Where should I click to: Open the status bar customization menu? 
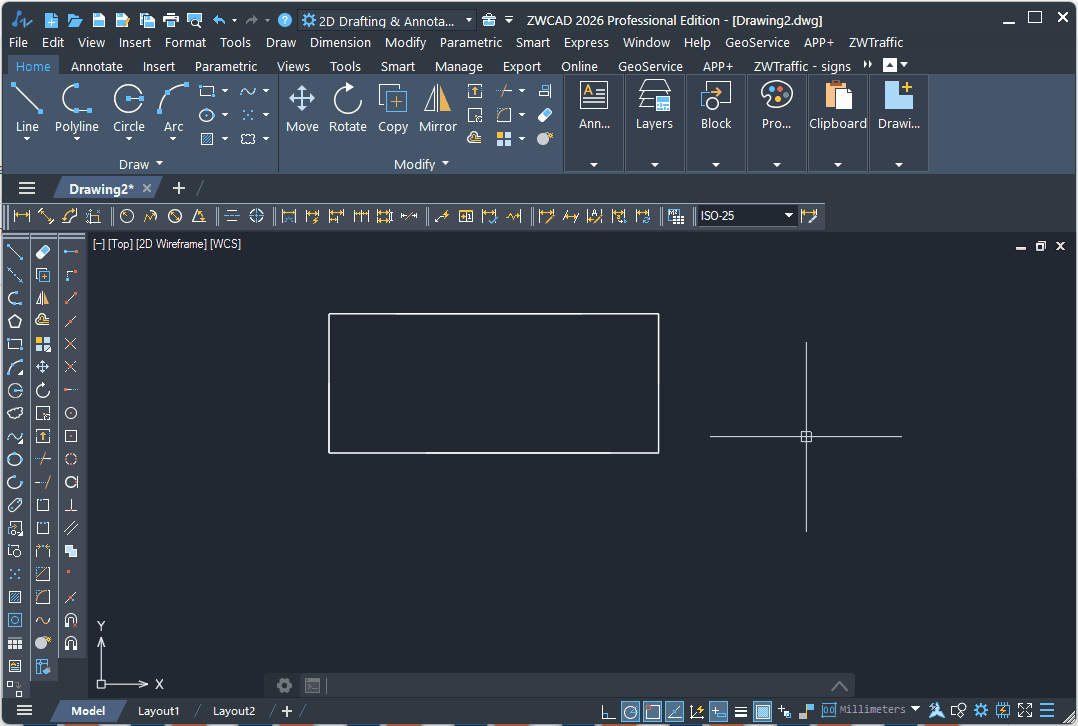point(1047,710)
